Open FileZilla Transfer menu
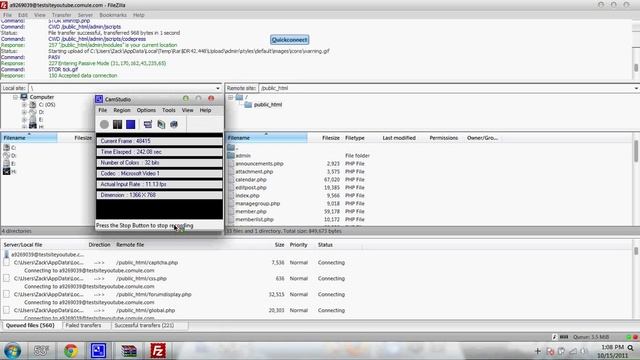Screen dimensions: 640x360 click(x=61, y=15)
